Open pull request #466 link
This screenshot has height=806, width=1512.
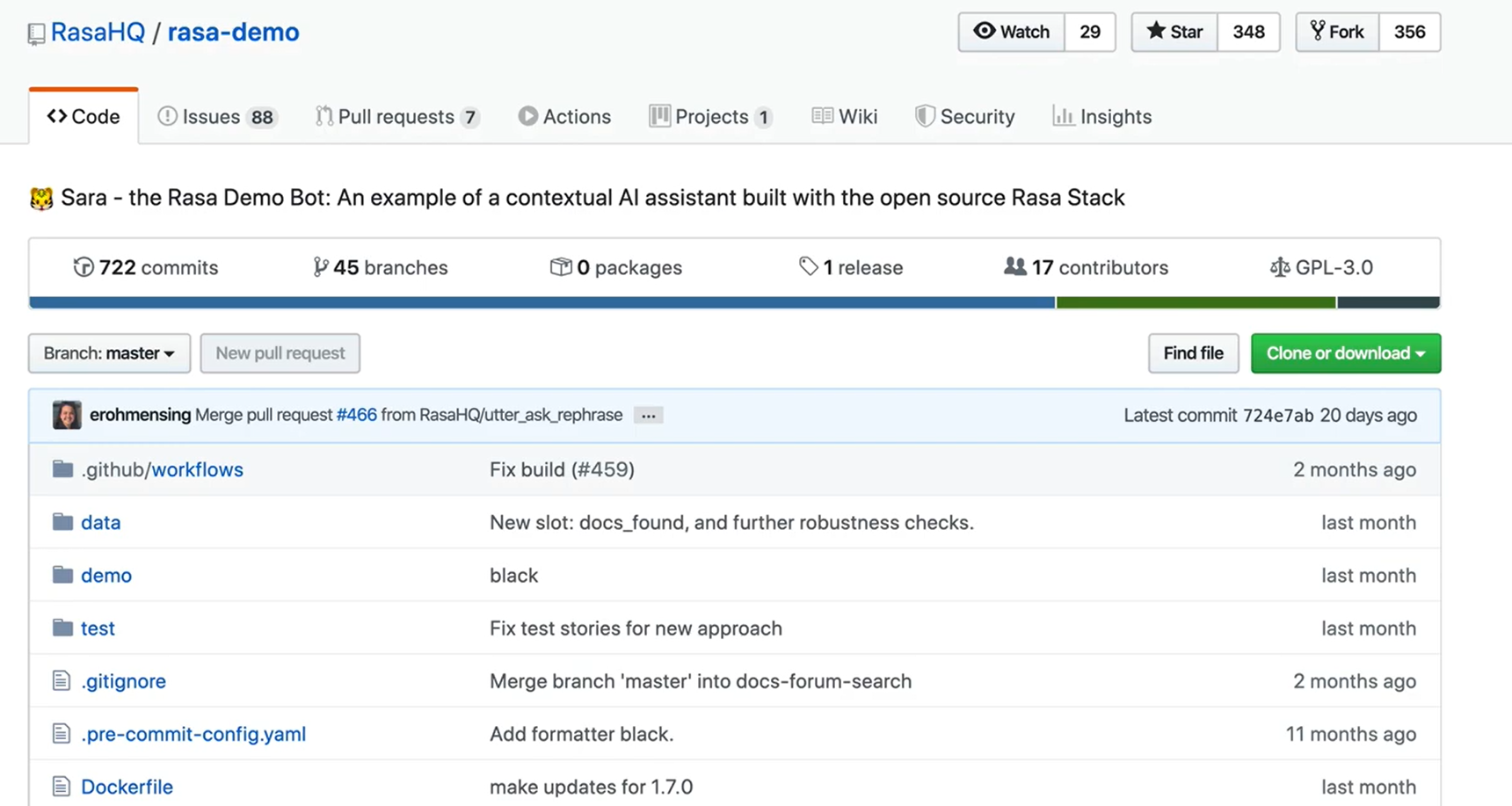(356, 415)
